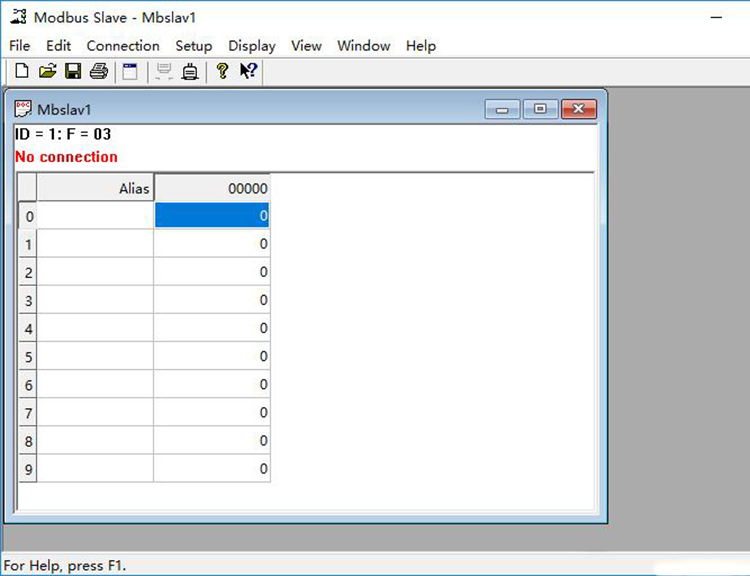
Task: Click the Disconnect toolbar icon
Action: click(x=190, y=72)
